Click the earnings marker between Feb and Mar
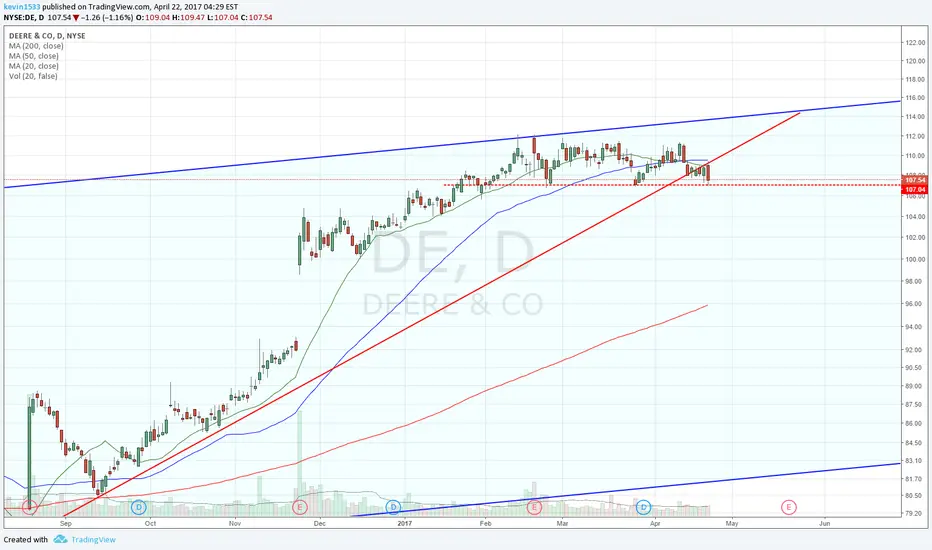 pos(534,507)
